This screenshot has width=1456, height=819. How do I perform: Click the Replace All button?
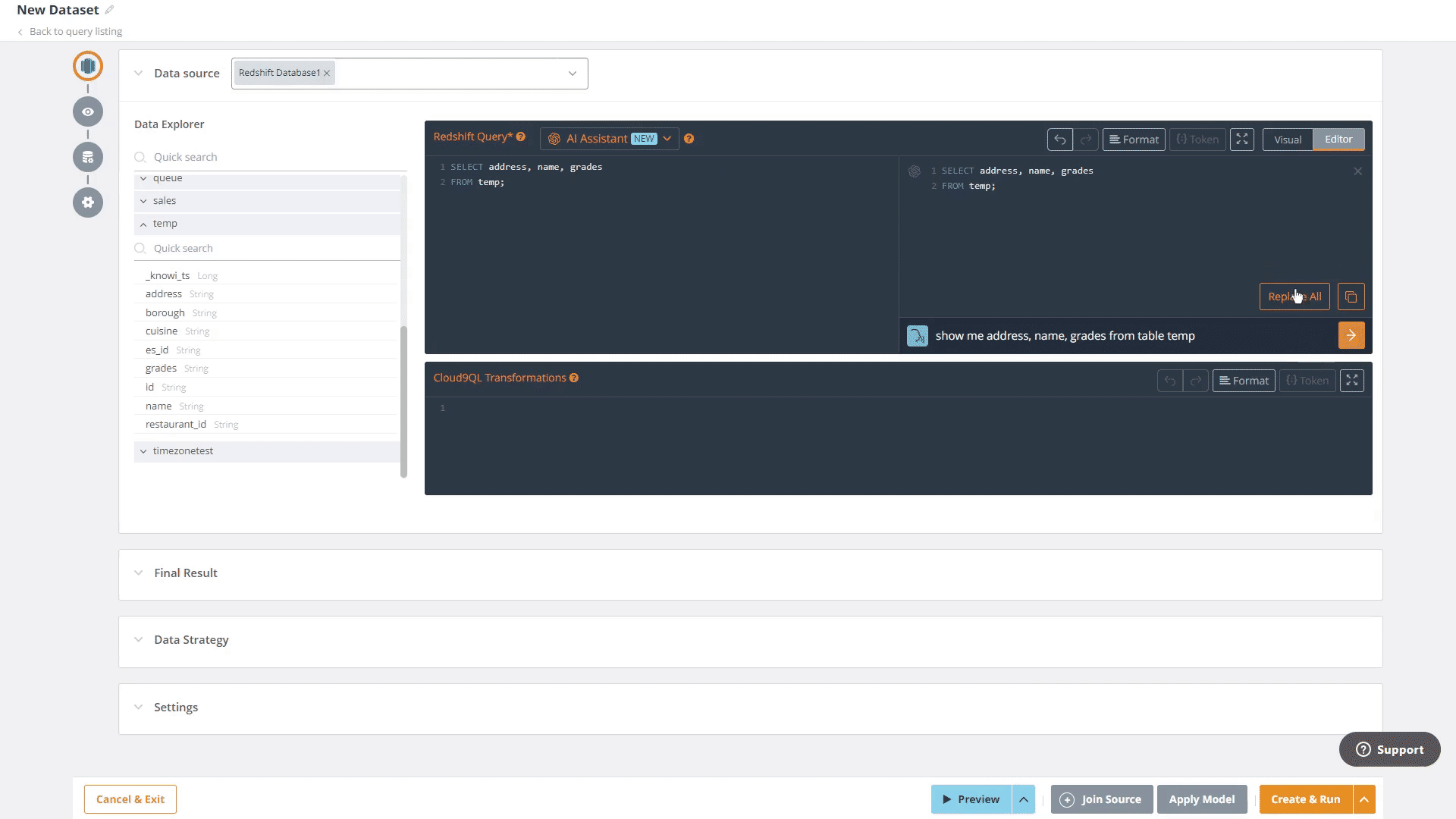point(1294,297)
